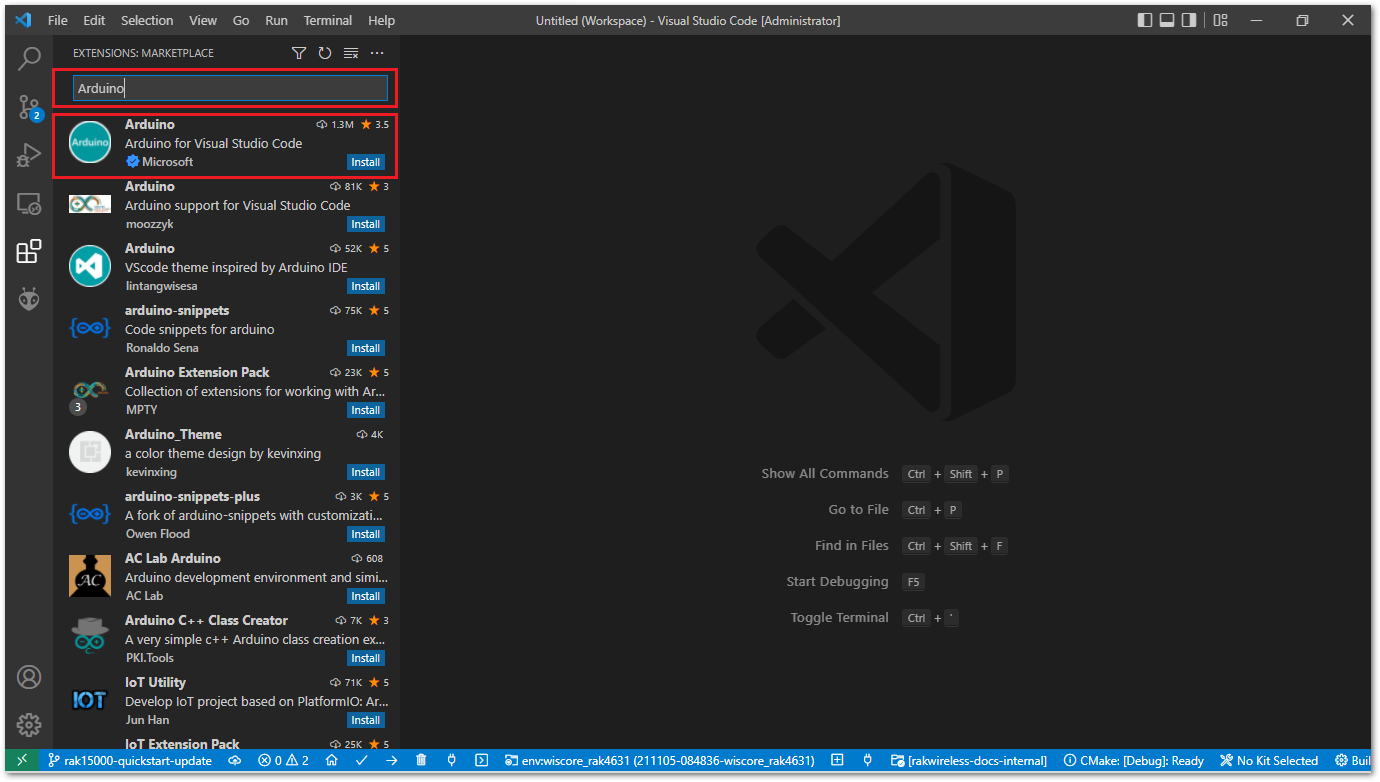This screenshot has width=1380, height=782.
Task: Open the Help menu
Action: (x=381, y=20)
